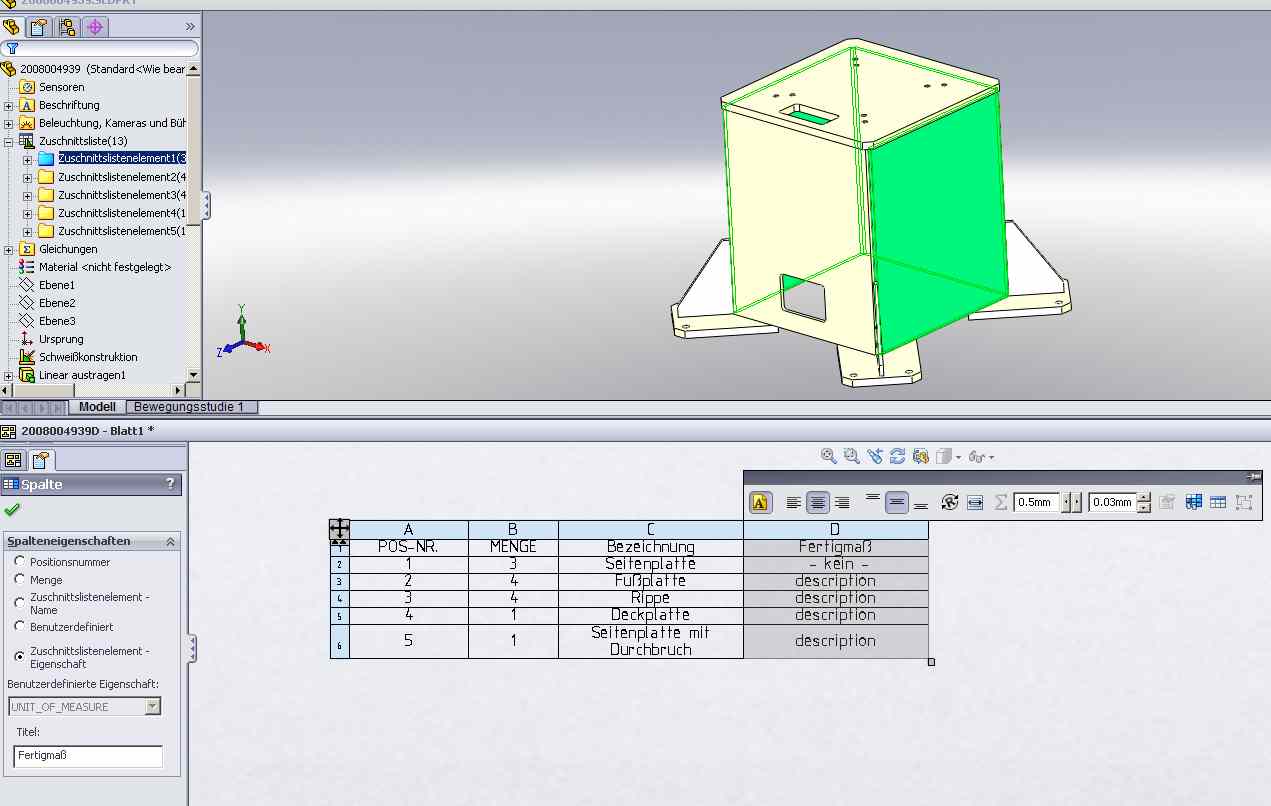This screenshot has height=806, width=1271.
Task: Click the table column insert icon with blue cells
Action: pos(1193,503)
